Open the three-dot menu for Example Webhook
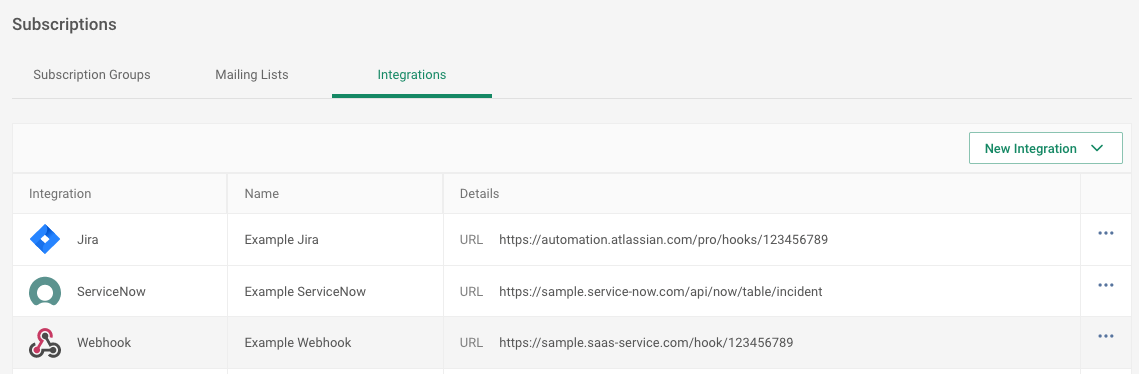This screenshot has width=1139, height=374. tap(1106, 336)
